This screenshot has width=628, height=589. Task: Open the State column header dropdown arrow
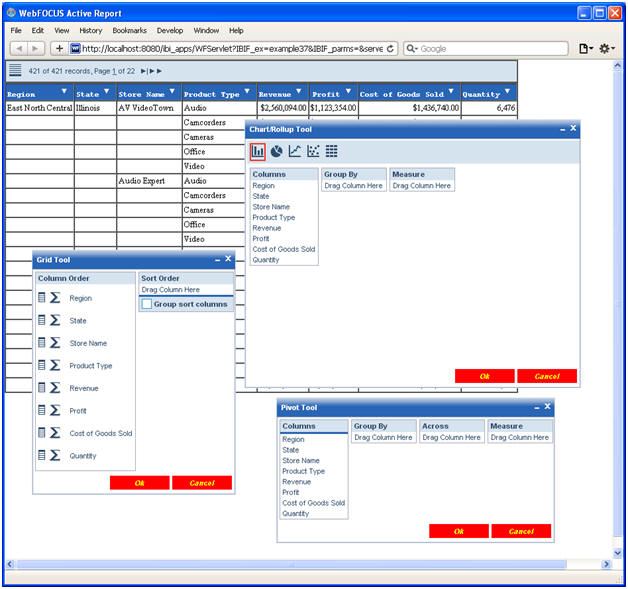pos(107,91)
